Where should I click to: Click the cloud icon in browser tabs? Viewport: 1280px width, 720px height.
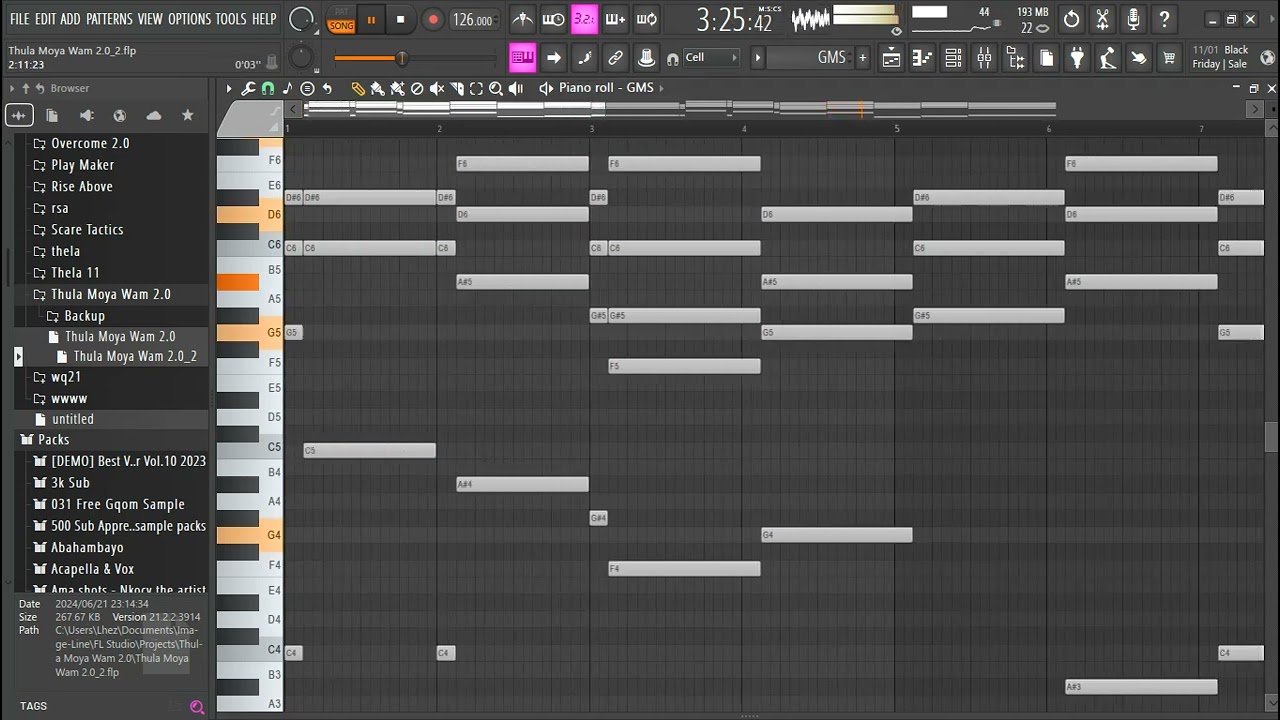tap(153, 116)
